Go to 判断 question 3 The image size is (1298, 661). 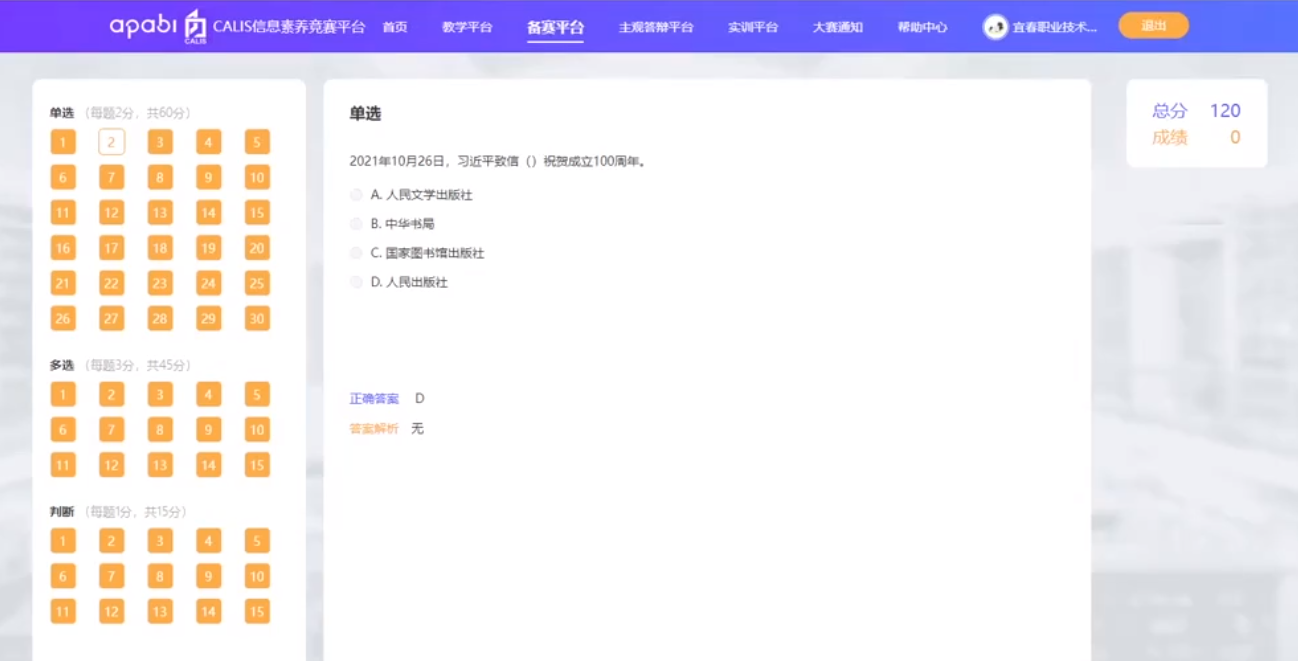pyautogui.click(x=160, y=541)
